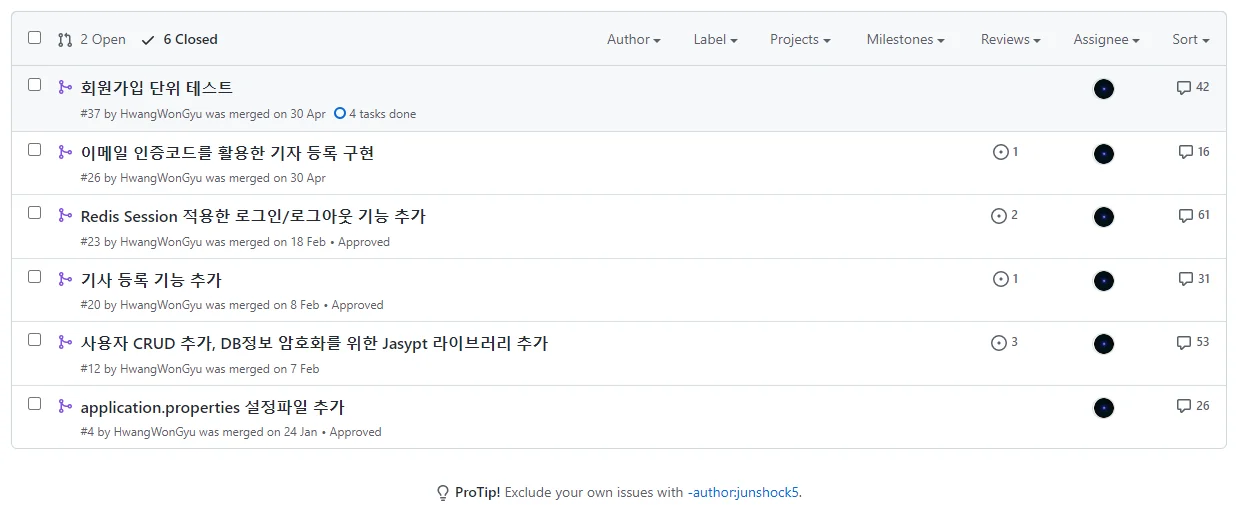
Task: Expand the Label filter dropdown
Action: coord(715,40)
